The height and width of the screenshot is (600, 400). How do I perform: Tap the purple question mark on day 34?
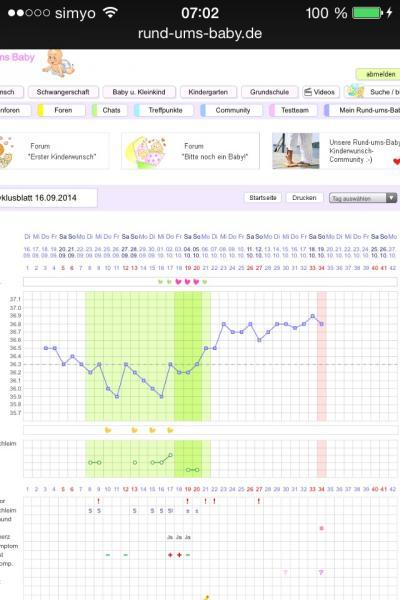tap(321, 572)
